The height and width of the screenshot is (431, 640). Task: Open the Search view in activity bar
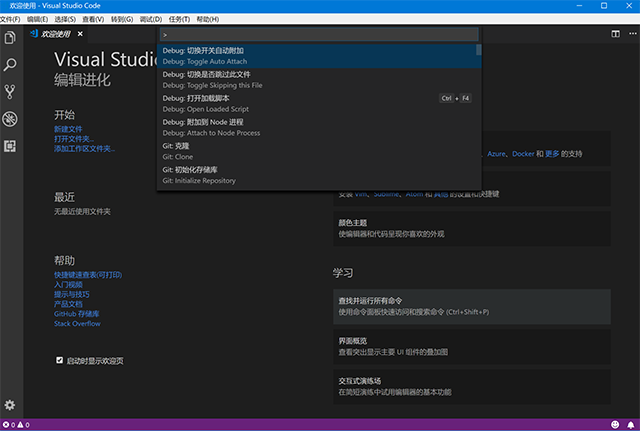(x=10, y=65)
